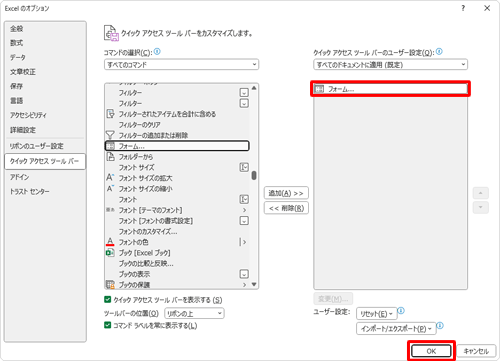Click the command list scroll up arrow
This screenshot has width=500, height=361.
coord(254,88)
